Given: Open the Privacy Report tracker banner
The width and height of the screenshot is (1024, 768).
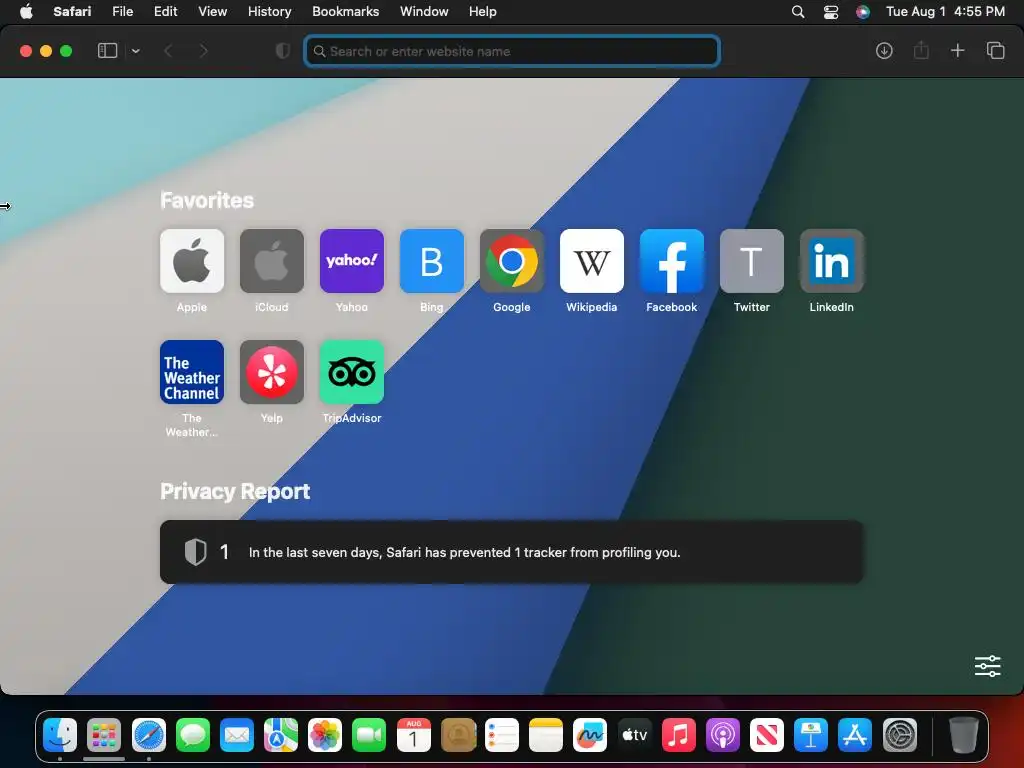Looking at the screenshot, I should tap(512, 552).
